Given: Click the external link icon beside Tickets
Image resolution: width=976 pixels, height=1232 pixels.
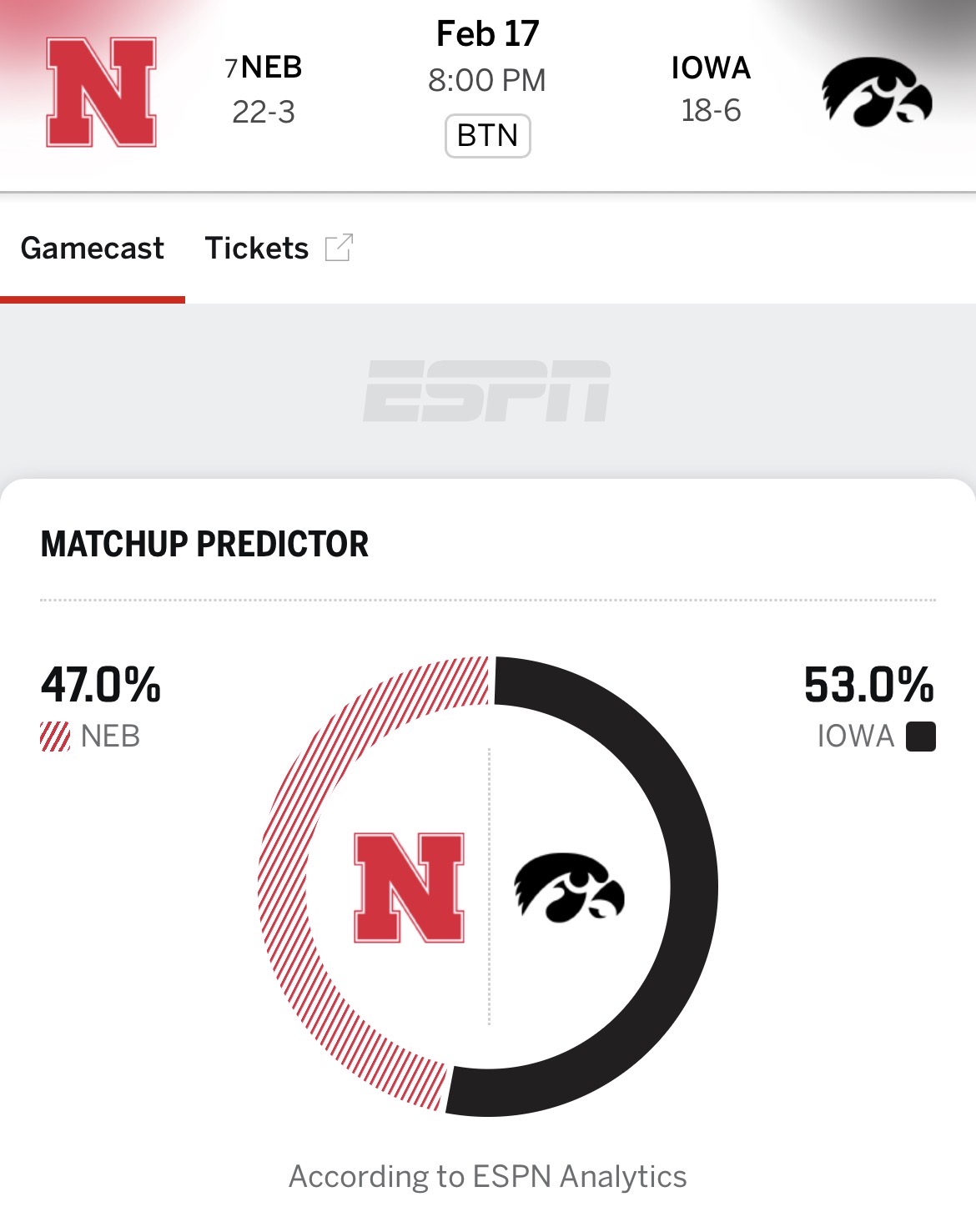Looking at the screenshot, I should point(339,248).
